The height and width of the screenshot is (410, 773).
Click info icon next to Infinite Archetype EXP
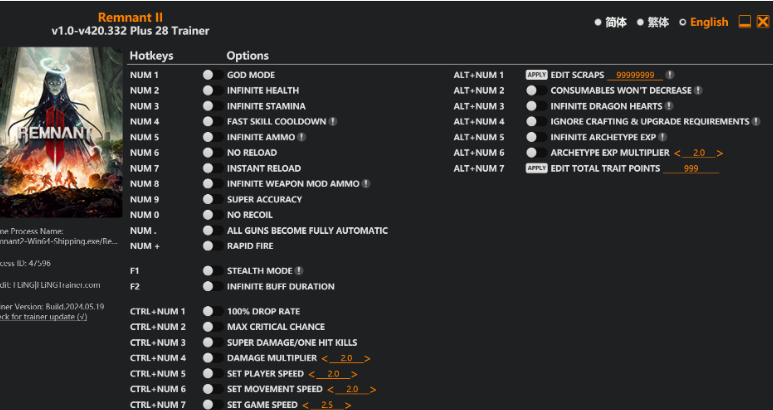click(662, 137)
